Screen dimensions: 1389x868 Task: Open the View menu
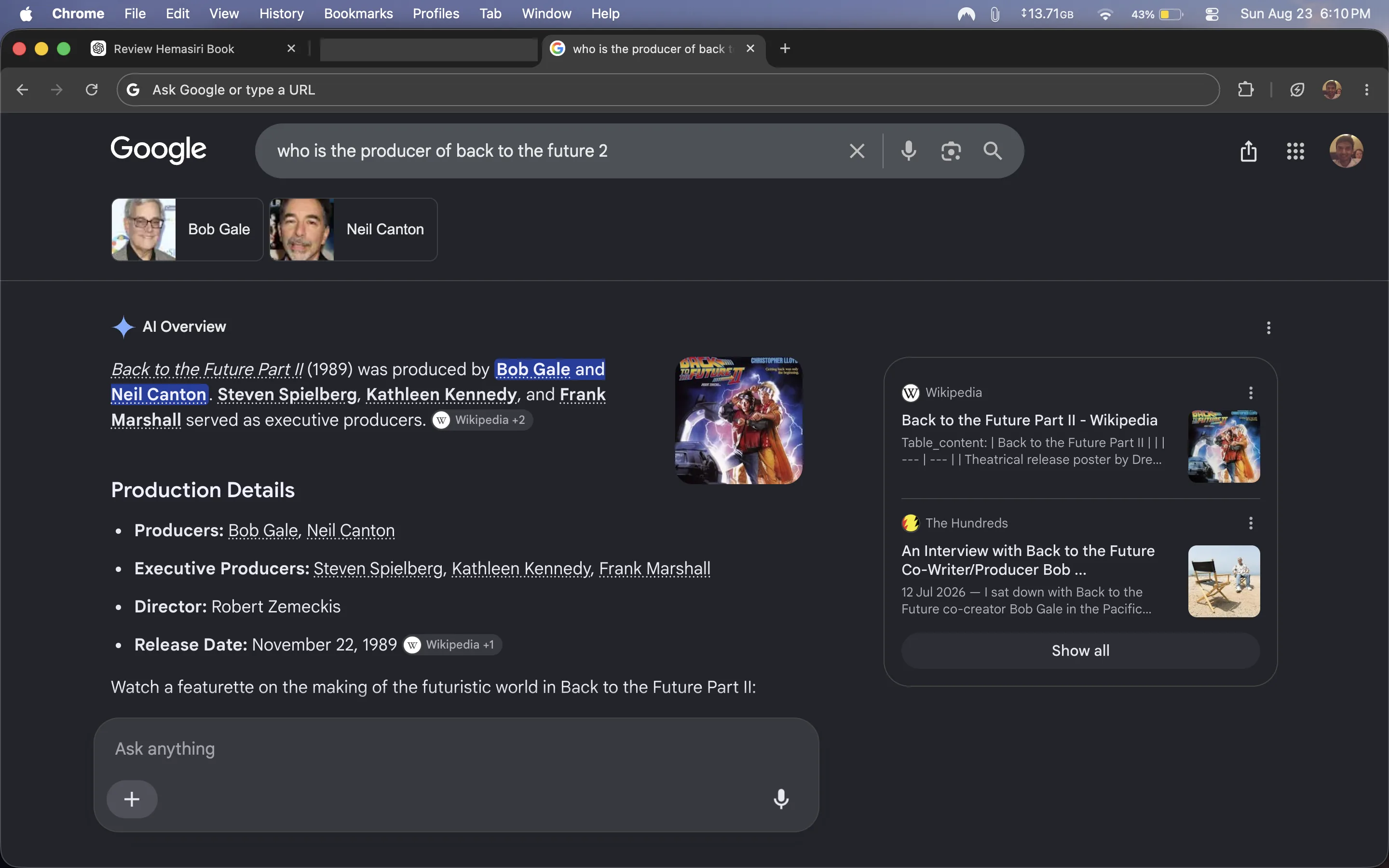coord(224,14)
